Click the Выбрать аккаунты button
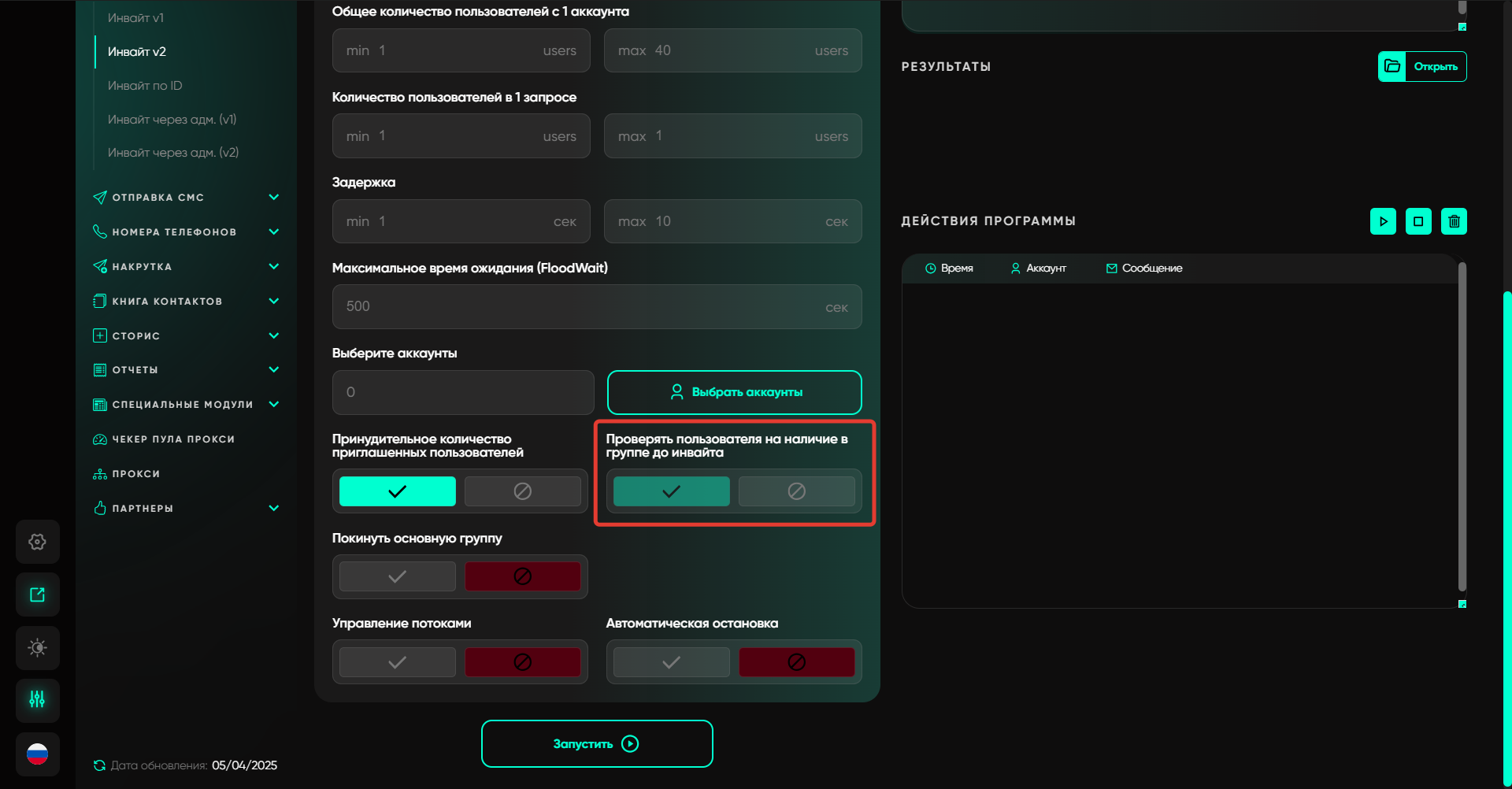The image size is (1512, 789). [x=734, y=392]
